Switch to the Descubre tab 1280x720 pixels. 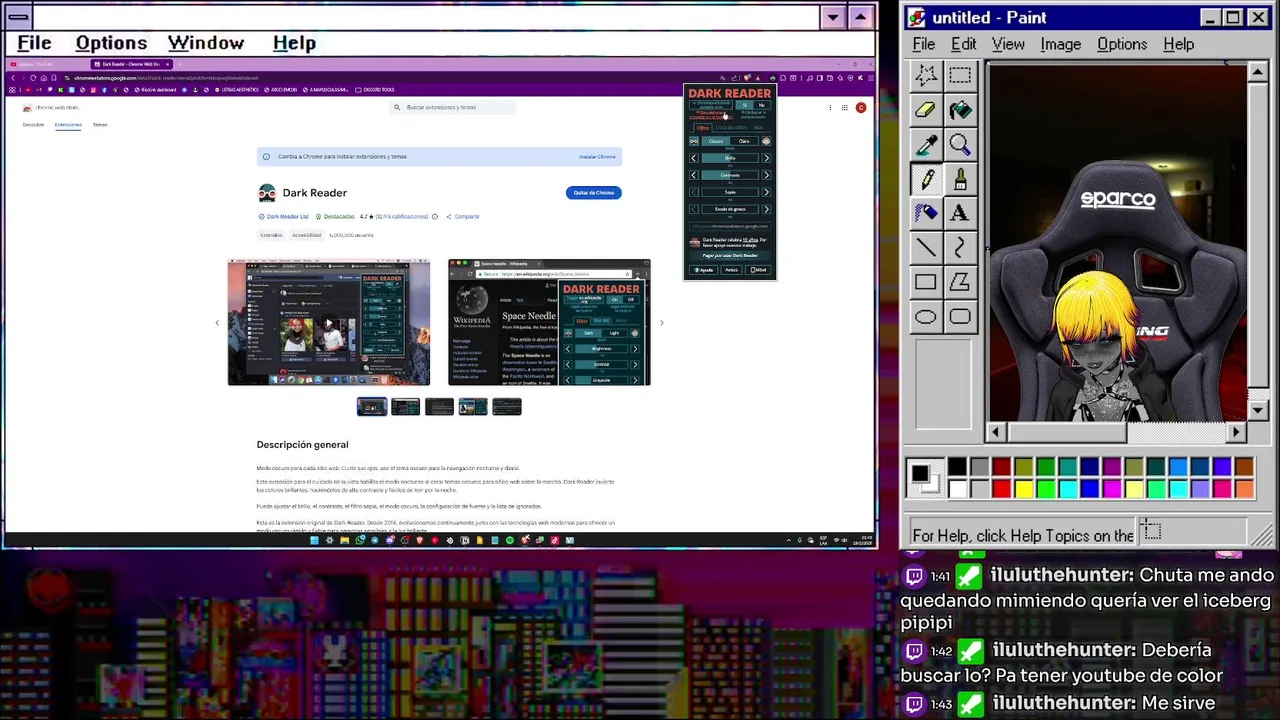pyautogui.click(x=33, y=125)
